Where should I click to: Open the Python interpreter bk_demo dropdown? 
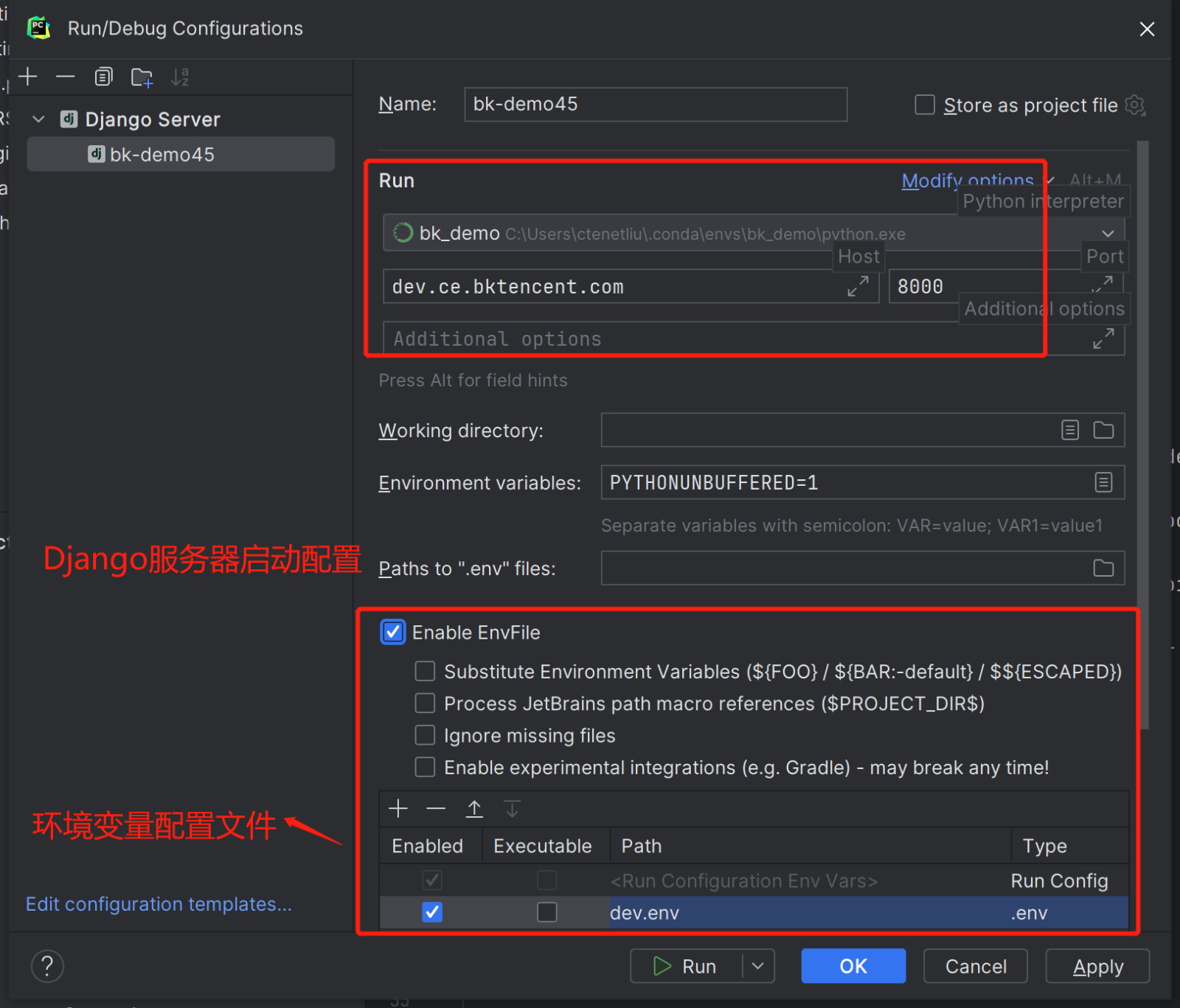(1107, 234)
